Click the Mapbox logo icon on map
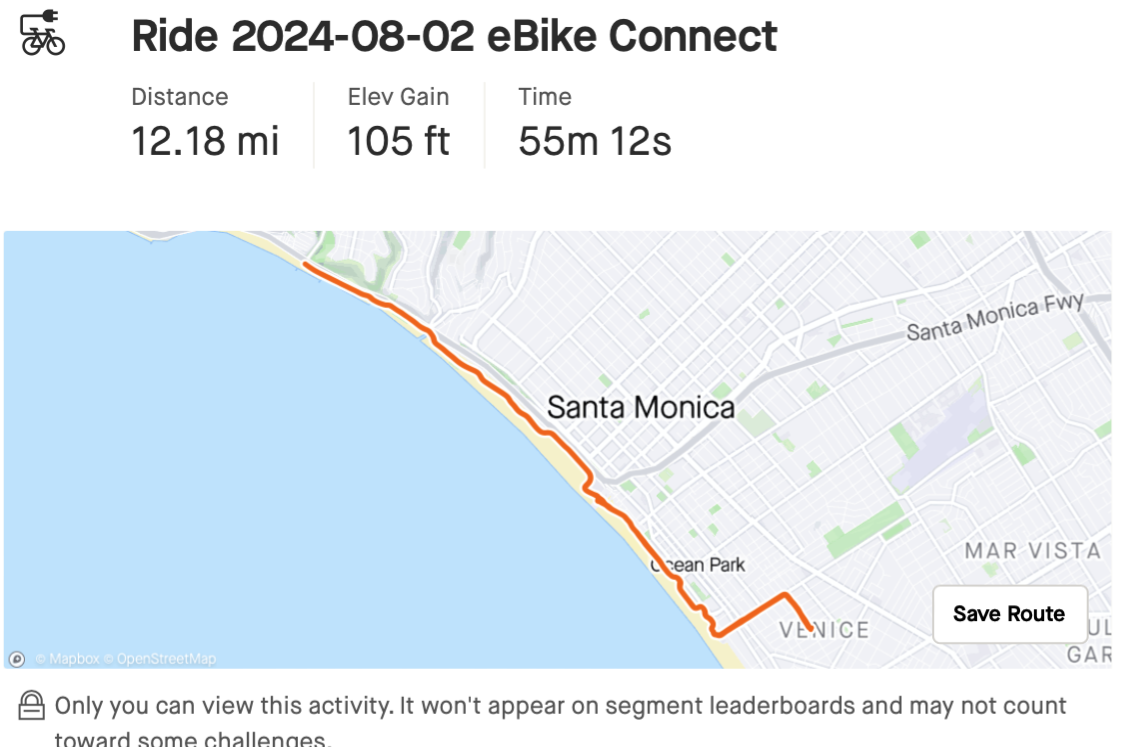Image resolution: width=1133 pixels, height=747 pixels. coord(17,659)
